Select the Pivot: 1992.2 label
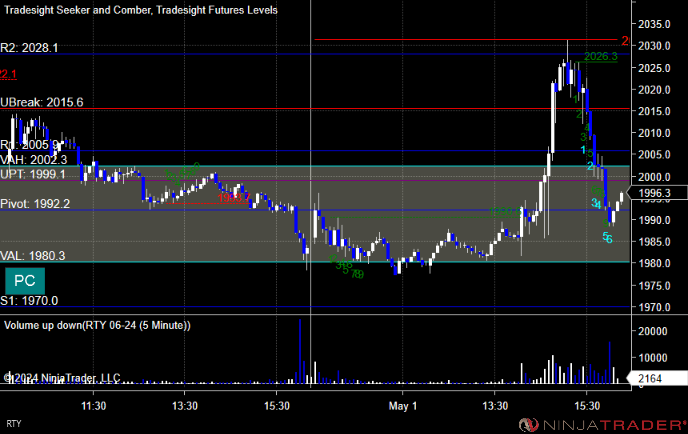The width and height of the screenshot is (688, 434). [35, 204]
